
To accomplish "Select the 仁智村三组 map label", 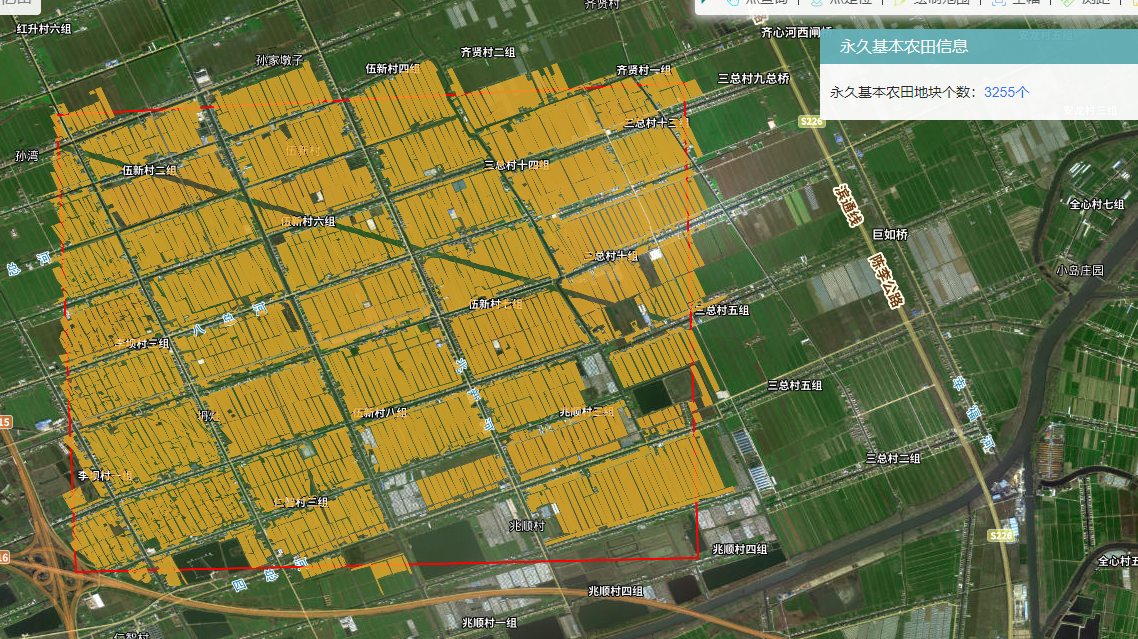I will click(300, 502).
